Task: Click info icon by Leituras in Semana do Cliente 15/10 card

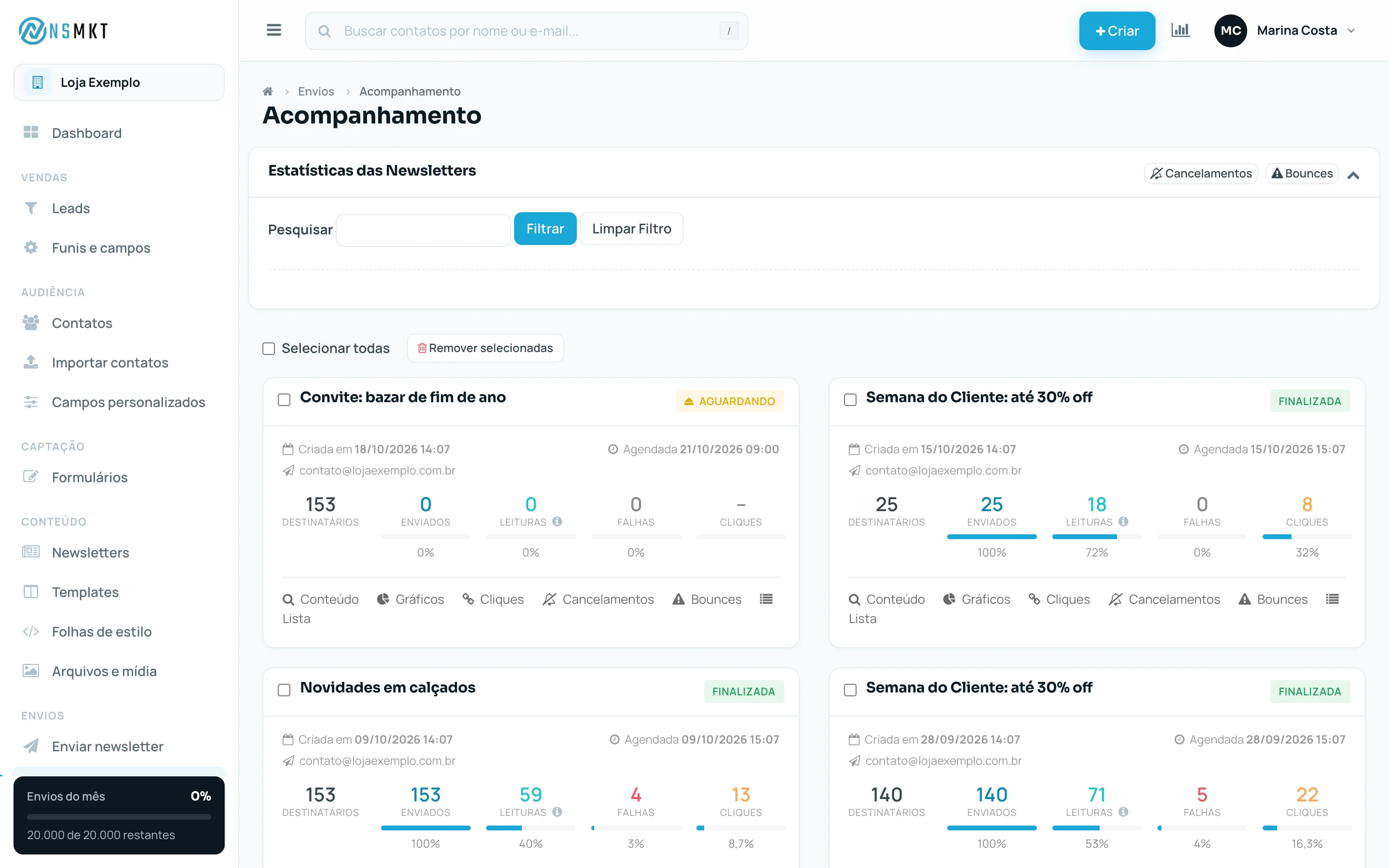Action: tap(1123, 521)
